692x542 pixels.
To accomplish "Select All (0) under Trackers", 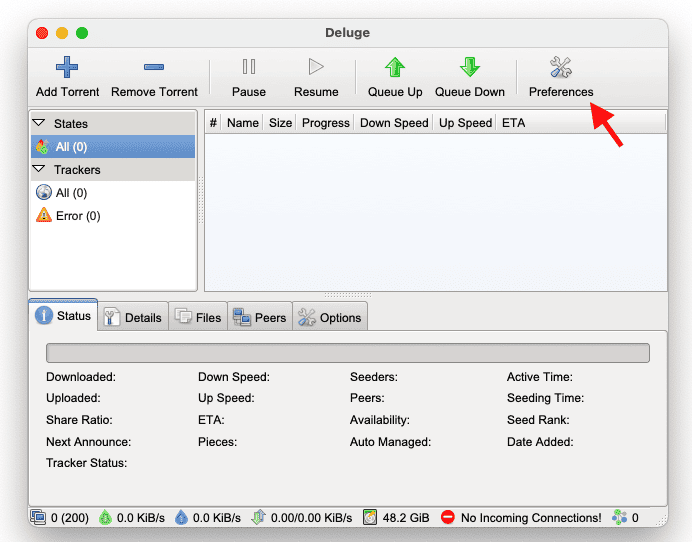I will (x=113, y=192).
